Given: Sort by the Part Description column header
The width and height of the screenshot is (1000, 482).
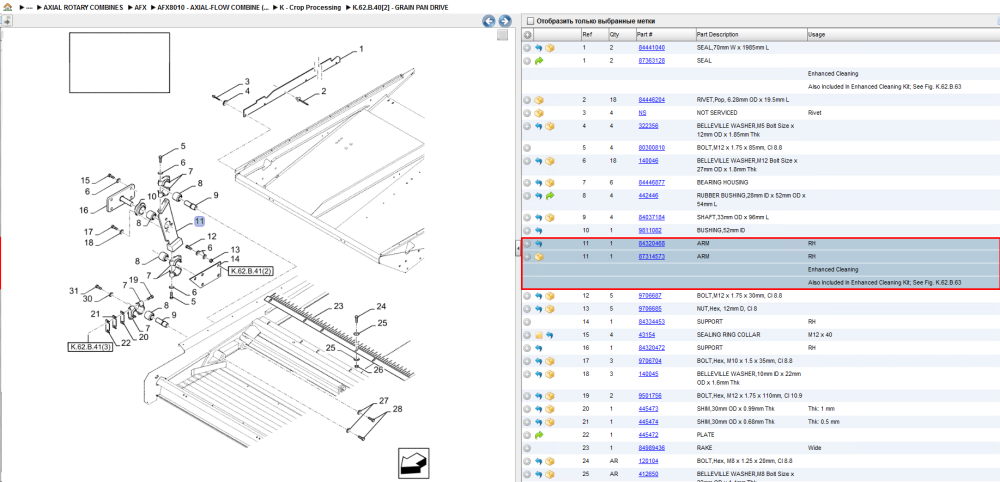Looking at the screenshot, I should [x=717, y=34].
